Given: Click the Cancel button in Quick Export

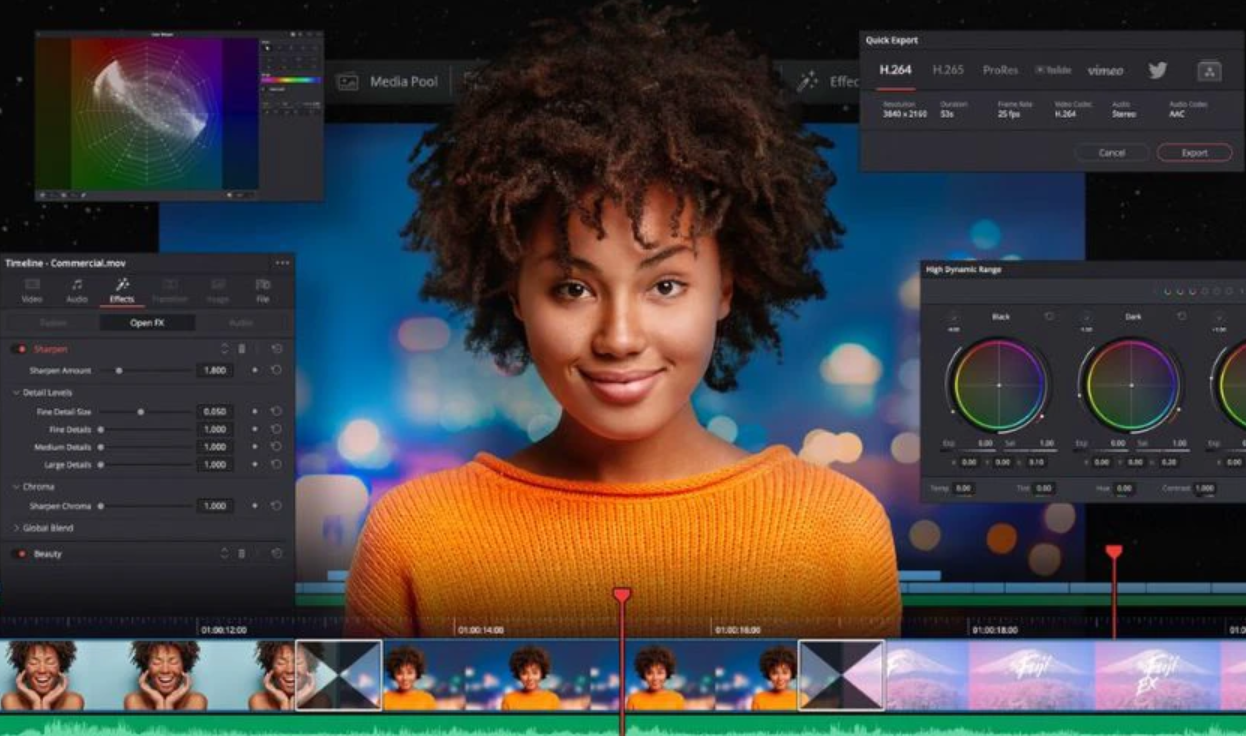Looking at the screenshot, I should pyautogui.click(x=1112, y=153).
